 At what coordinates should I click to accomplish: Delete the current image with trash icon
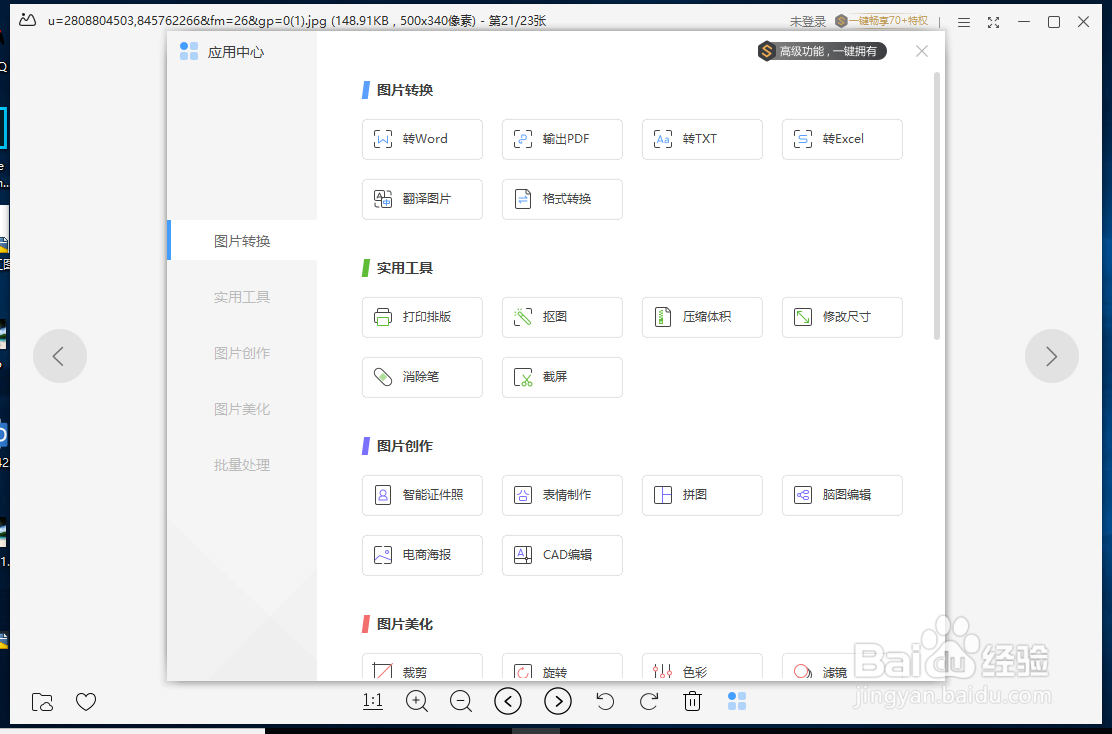(x=692, y=701)
